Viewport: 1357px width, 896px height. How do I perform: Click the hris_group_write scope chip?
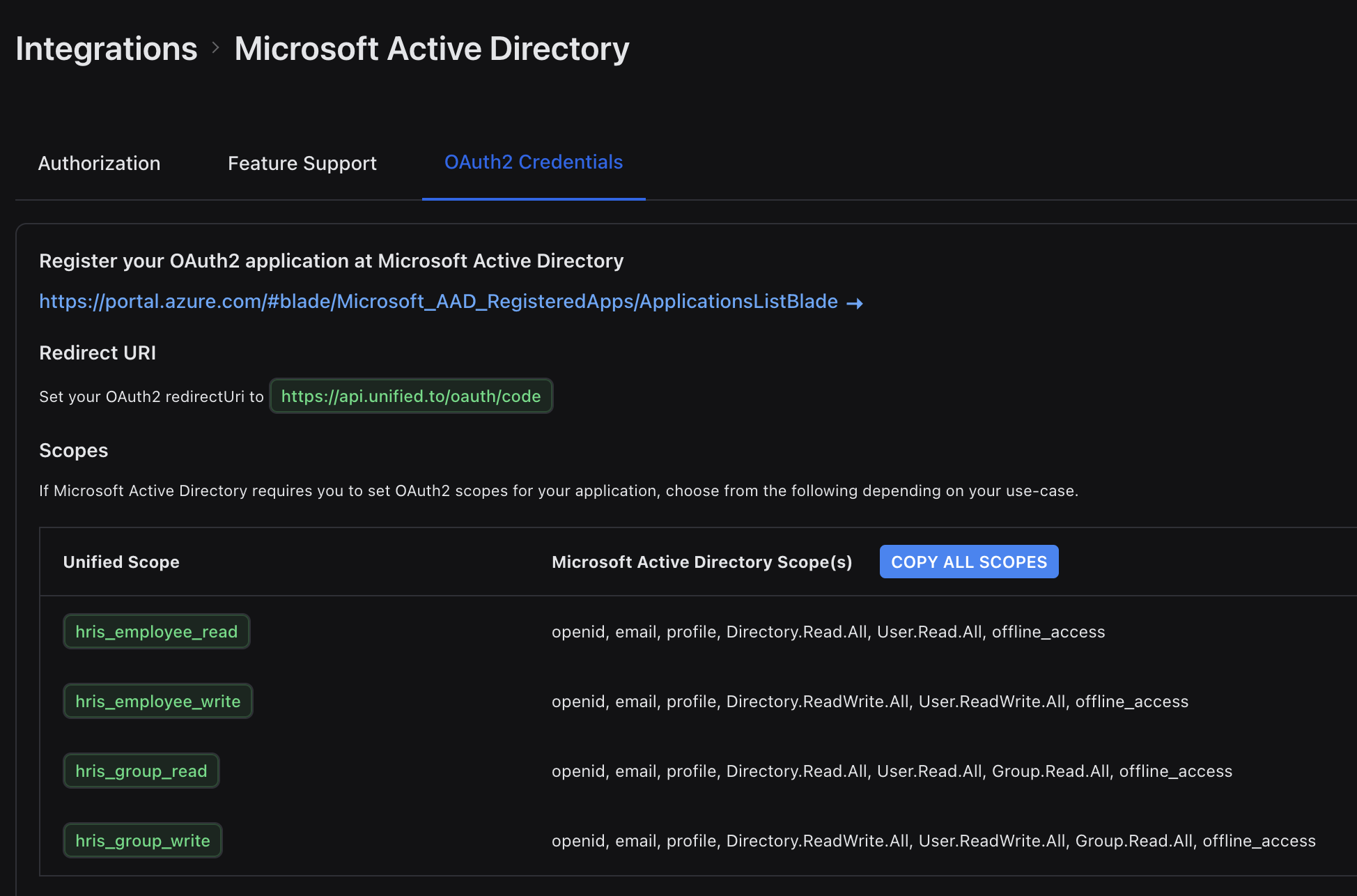142,840
